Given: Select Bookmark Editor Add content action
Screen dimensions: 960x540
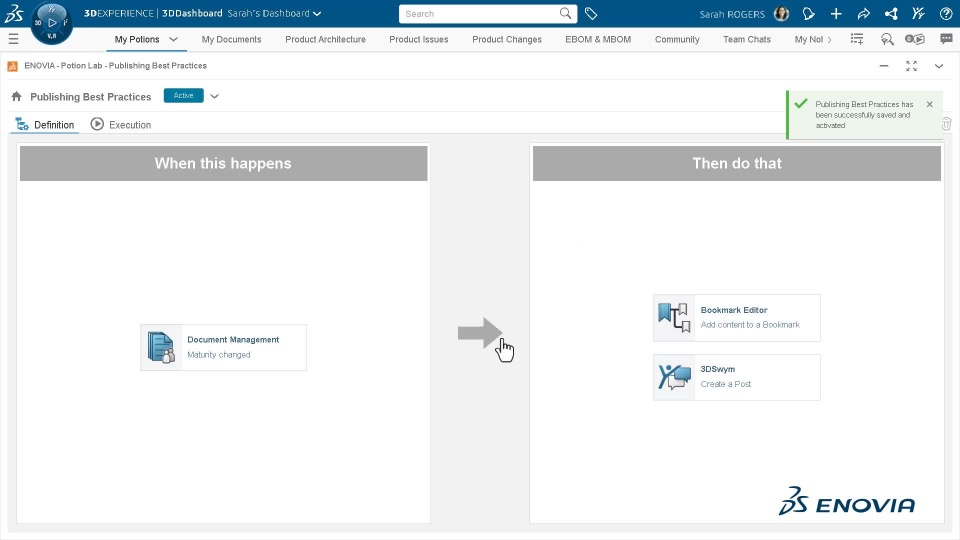Looking at the screenshot, I should coord(737,318).
